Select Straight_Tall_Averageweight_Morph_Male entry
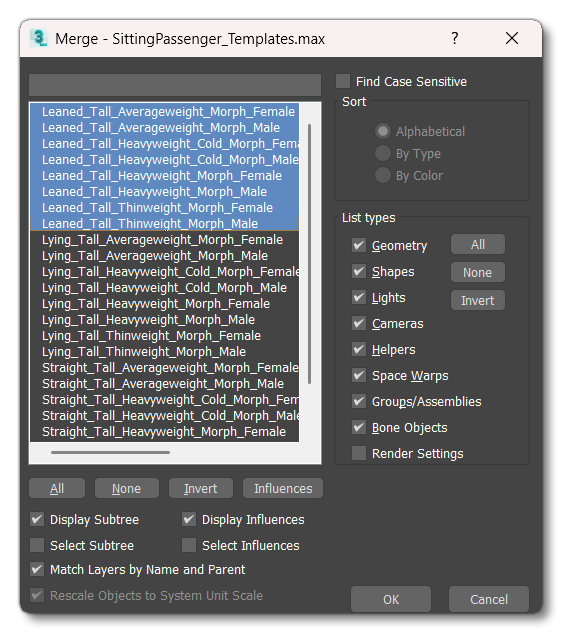Screen dimensions: 562x633 [165, 384]
